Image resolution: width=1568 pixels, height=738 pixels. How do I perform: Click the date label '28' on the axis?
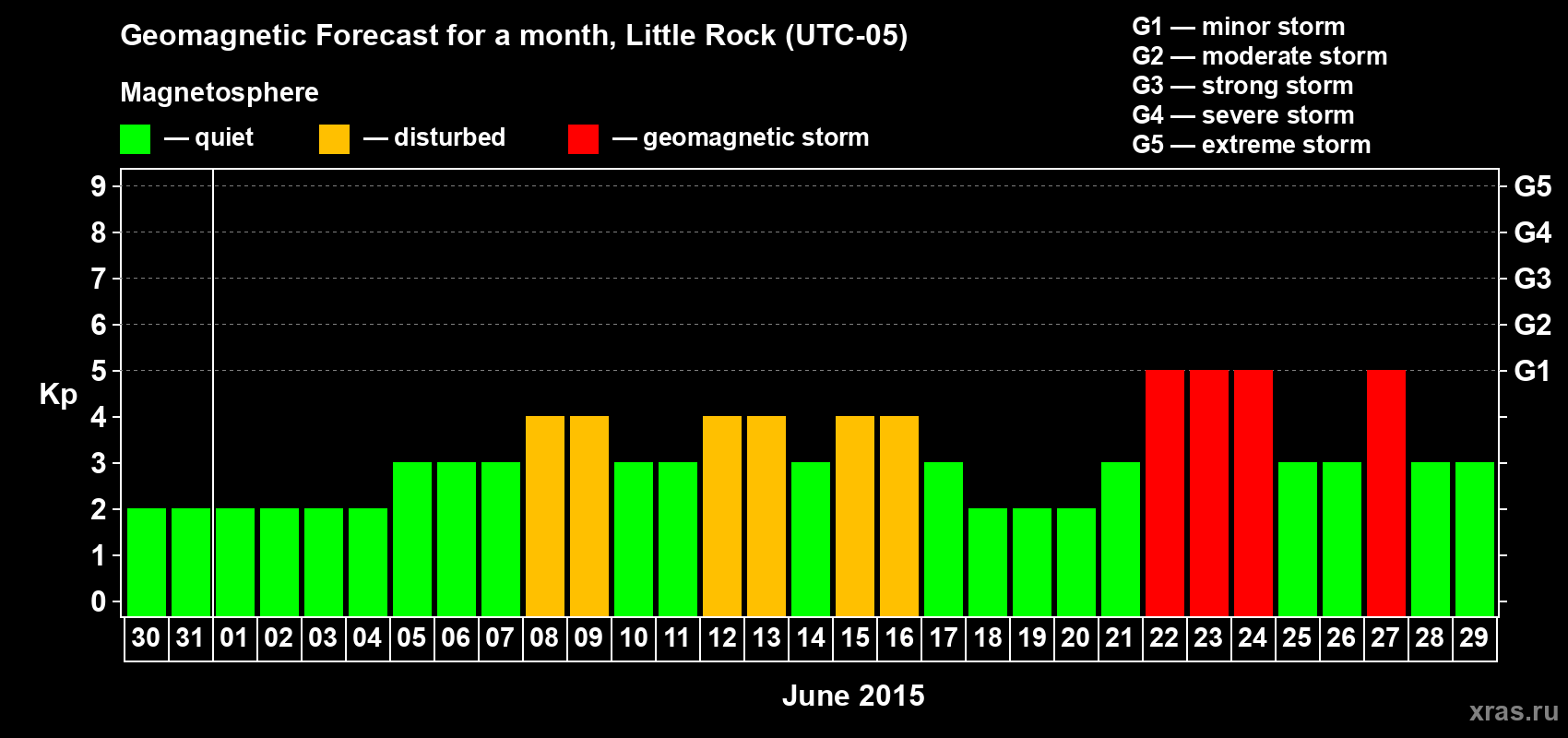pos(1430,638)
